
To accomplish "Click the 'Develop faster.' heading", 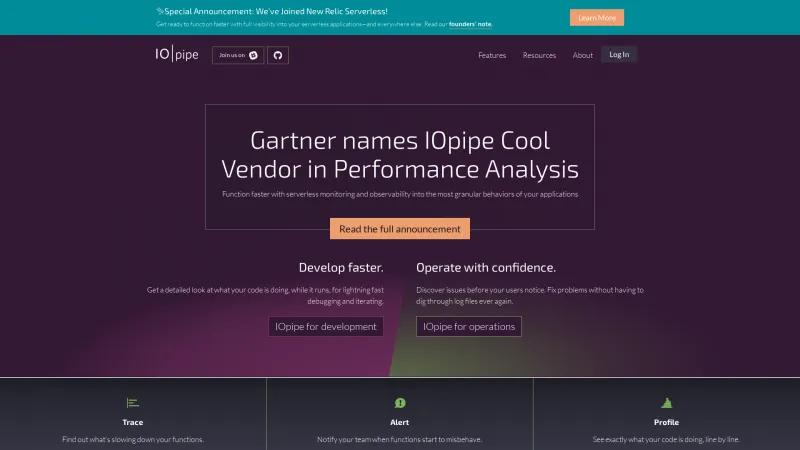I will point(341,267).
